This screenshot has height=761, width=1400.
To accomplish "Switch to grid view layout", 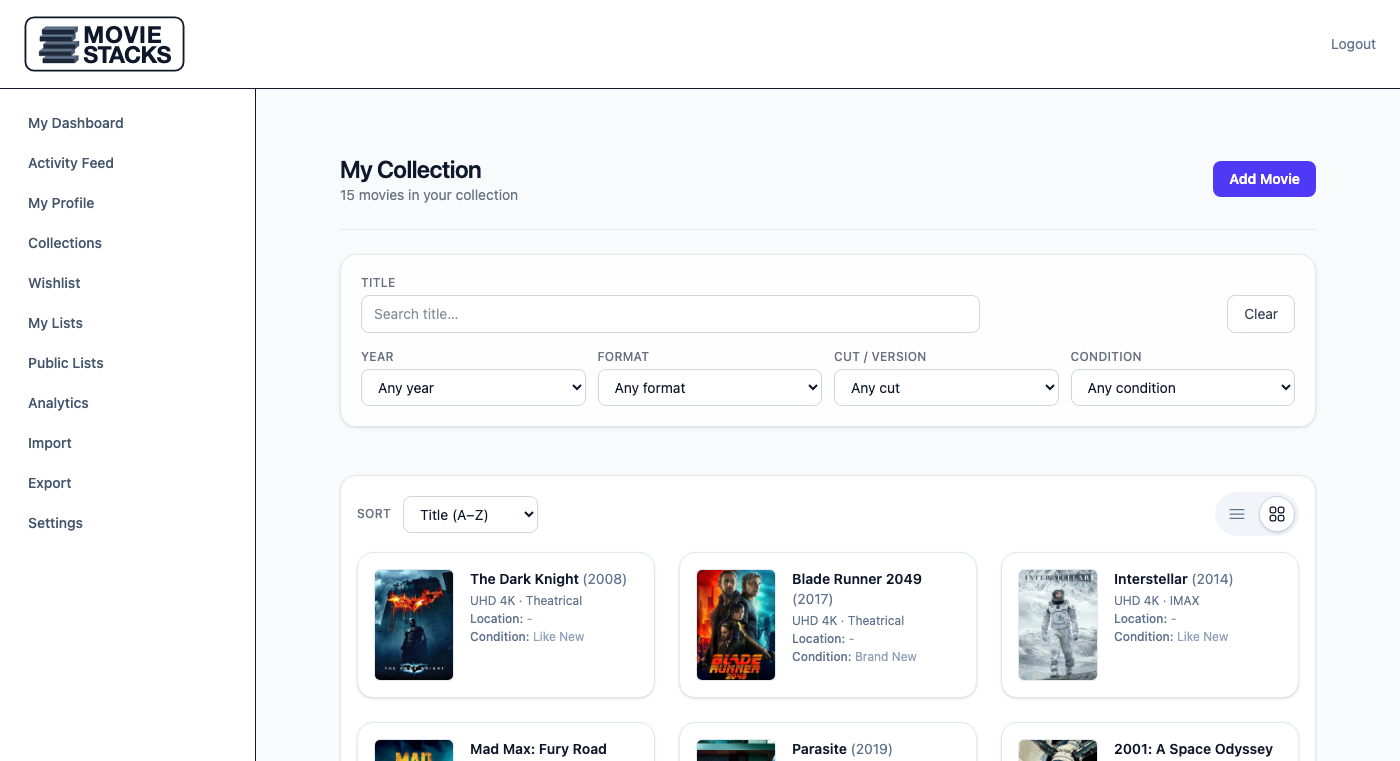I will click(x=1276, y=514).
